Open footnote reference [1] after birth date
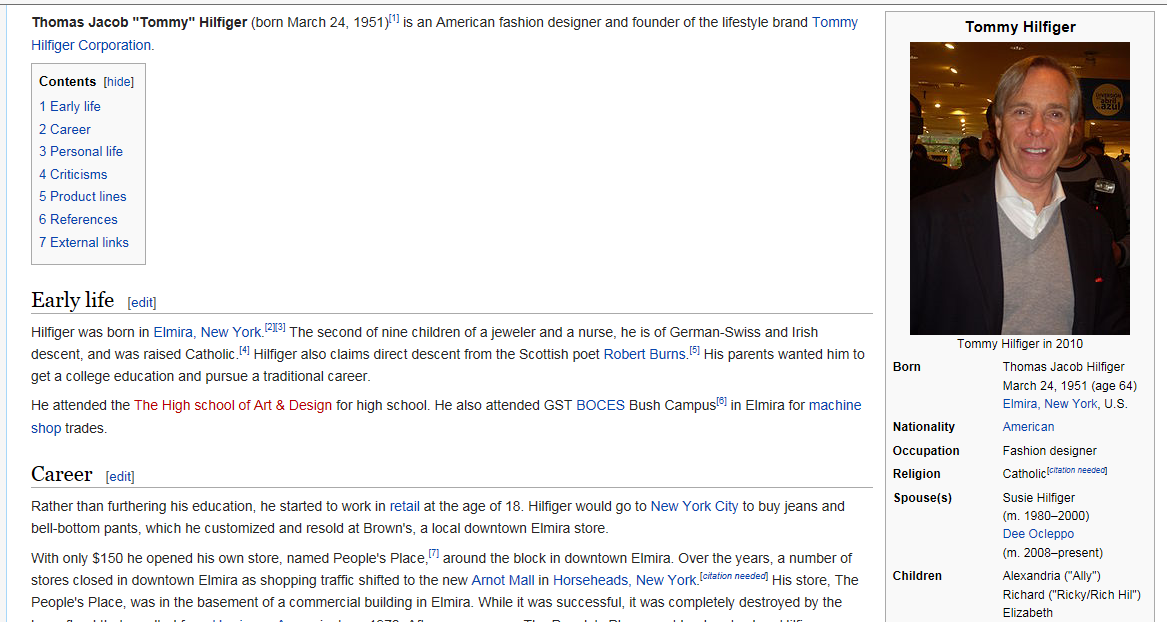This screenshot has height=622, width=1167. [394, 18]
